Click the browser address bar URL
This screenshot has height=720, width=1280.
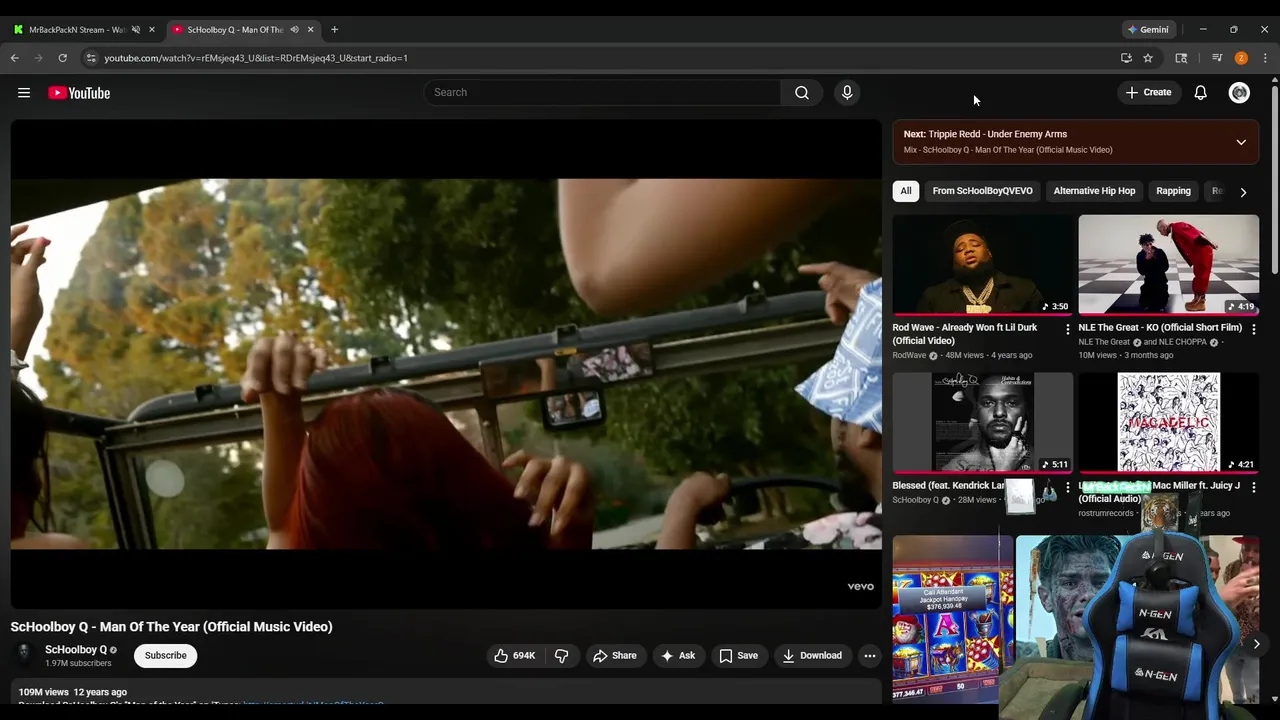click(x=256, y=58)
